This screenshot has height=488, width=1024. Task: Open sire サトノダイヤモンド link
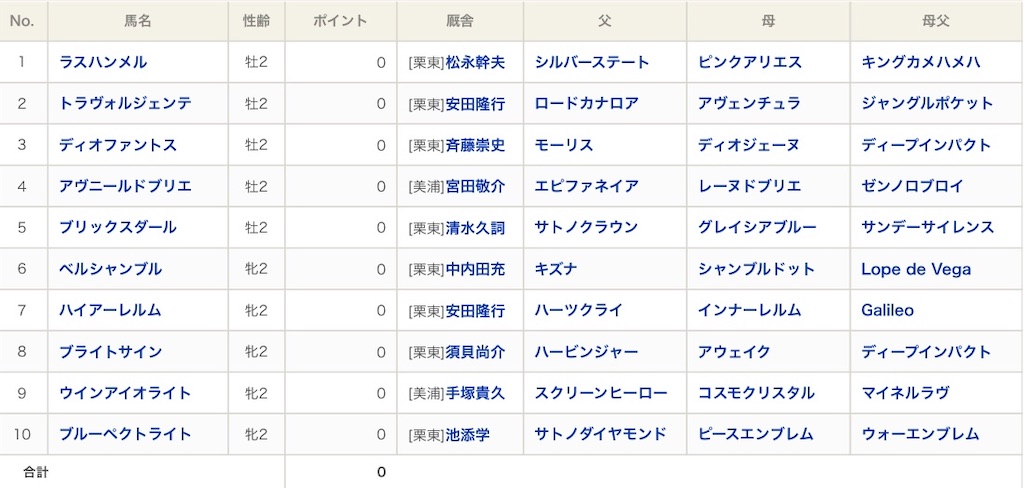(x=601, y=434)
